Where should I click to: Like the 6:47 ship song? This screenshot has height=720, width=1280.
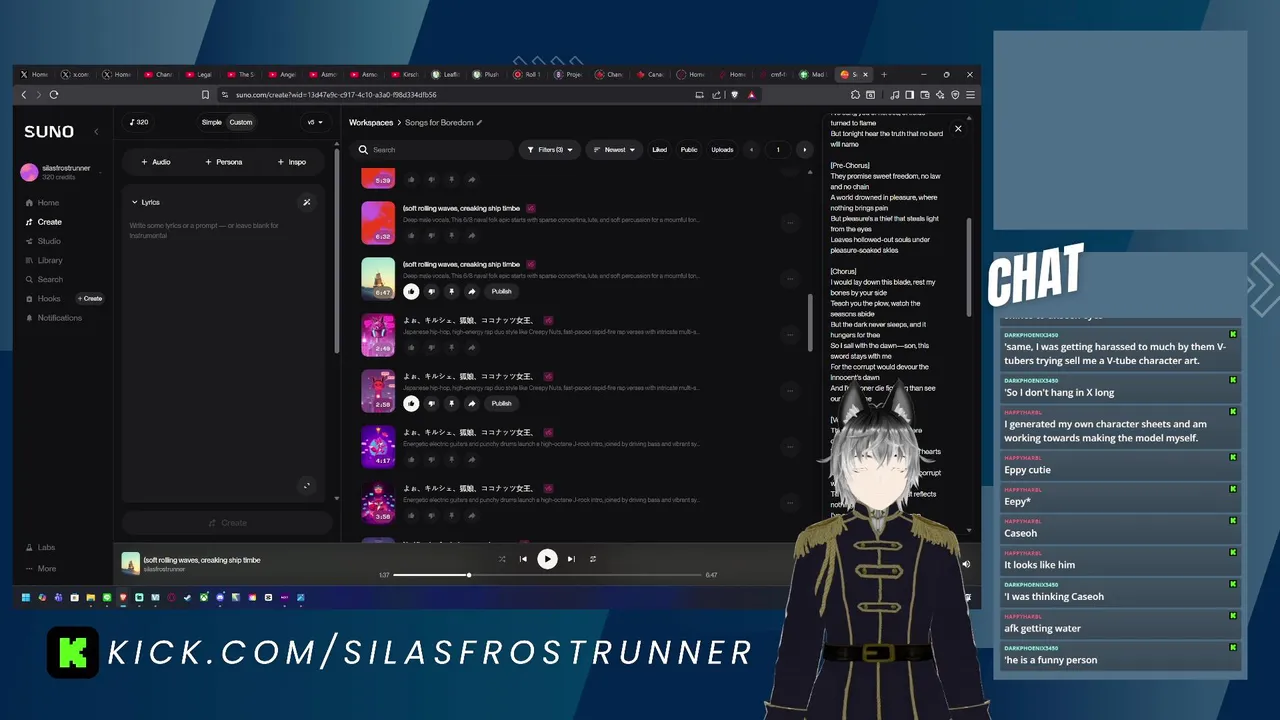point(411,292)
